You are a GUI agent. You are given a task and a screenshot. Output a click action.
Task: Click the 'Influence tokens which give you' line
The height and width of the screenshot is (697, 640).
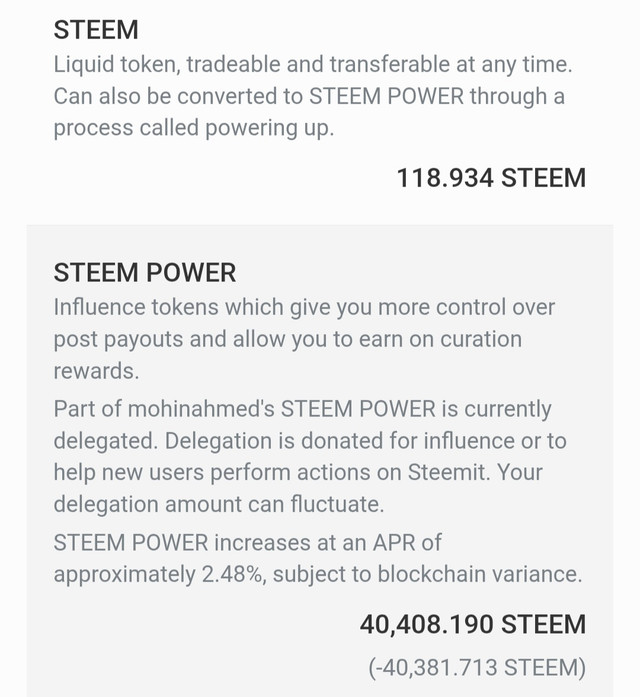click(x=304, y=308)
